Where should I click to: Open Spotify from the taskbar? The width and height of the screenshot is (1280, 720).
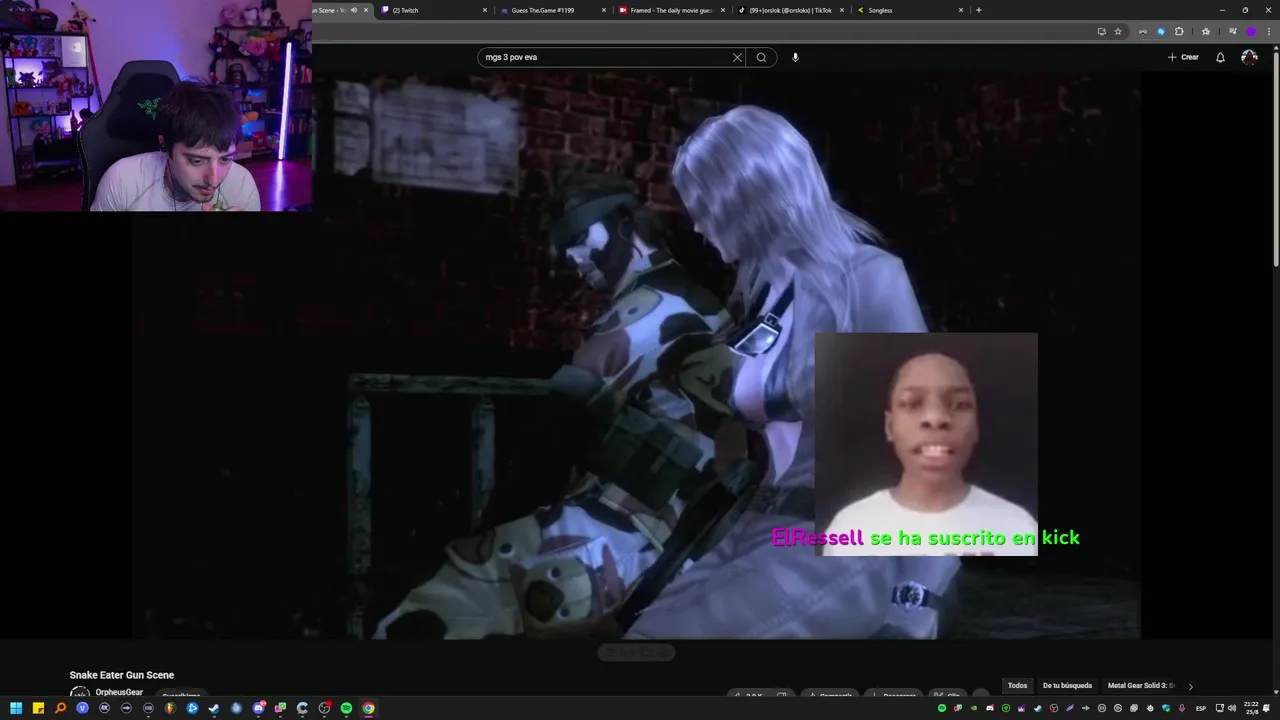tap(346, 708)
